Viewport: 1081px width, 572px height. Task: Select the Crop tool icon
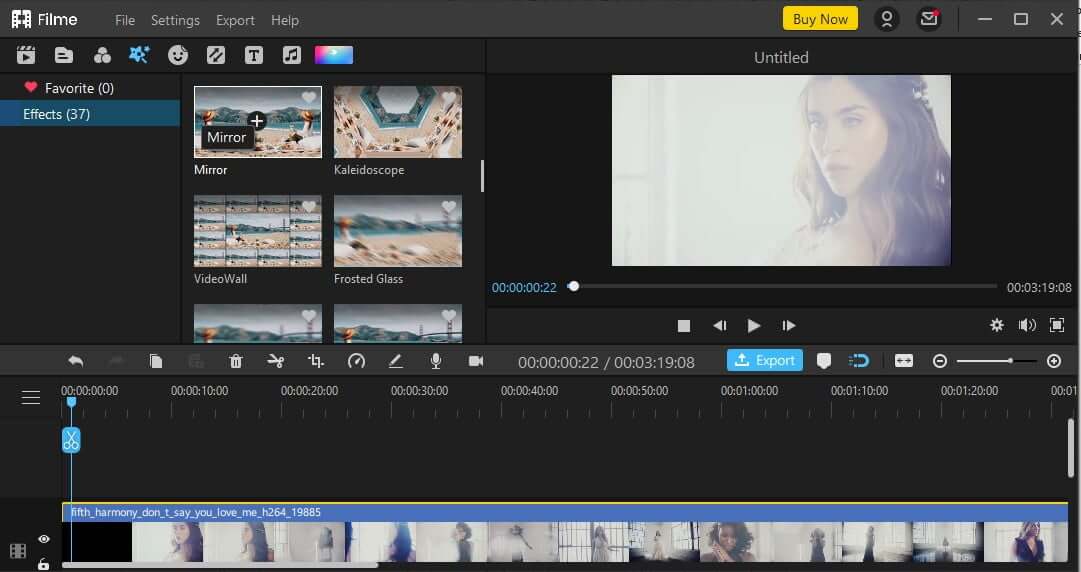[x=316, y=361]
